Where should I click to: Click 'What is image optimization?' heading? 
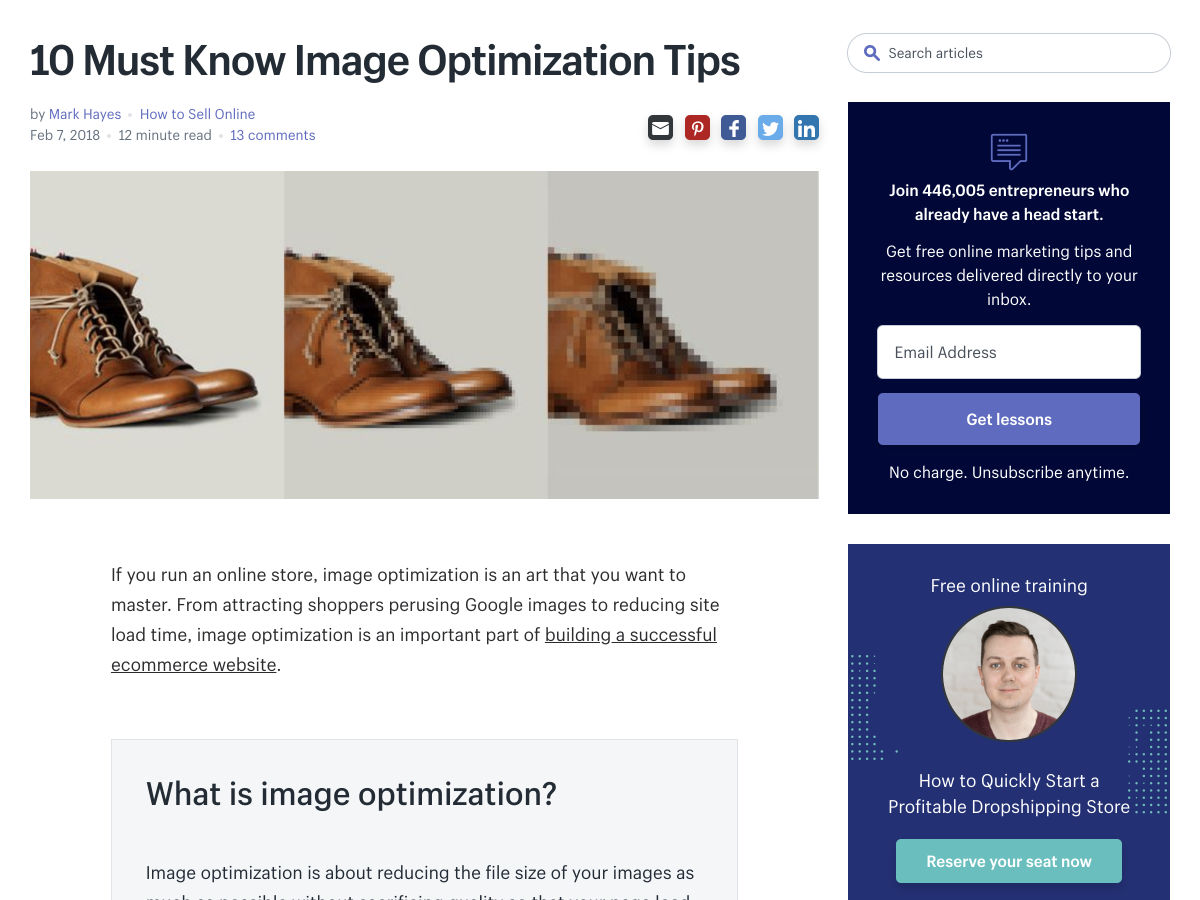pos(351,794)
